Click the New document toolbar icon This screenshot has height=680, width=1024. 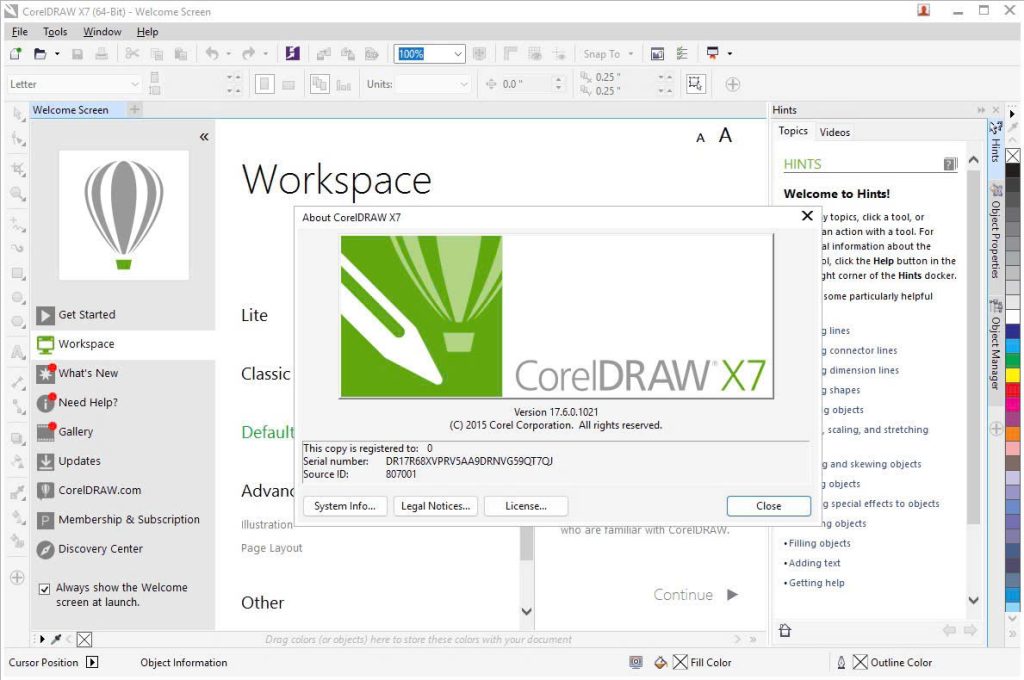pyautogui.click(x=16, y=54)
